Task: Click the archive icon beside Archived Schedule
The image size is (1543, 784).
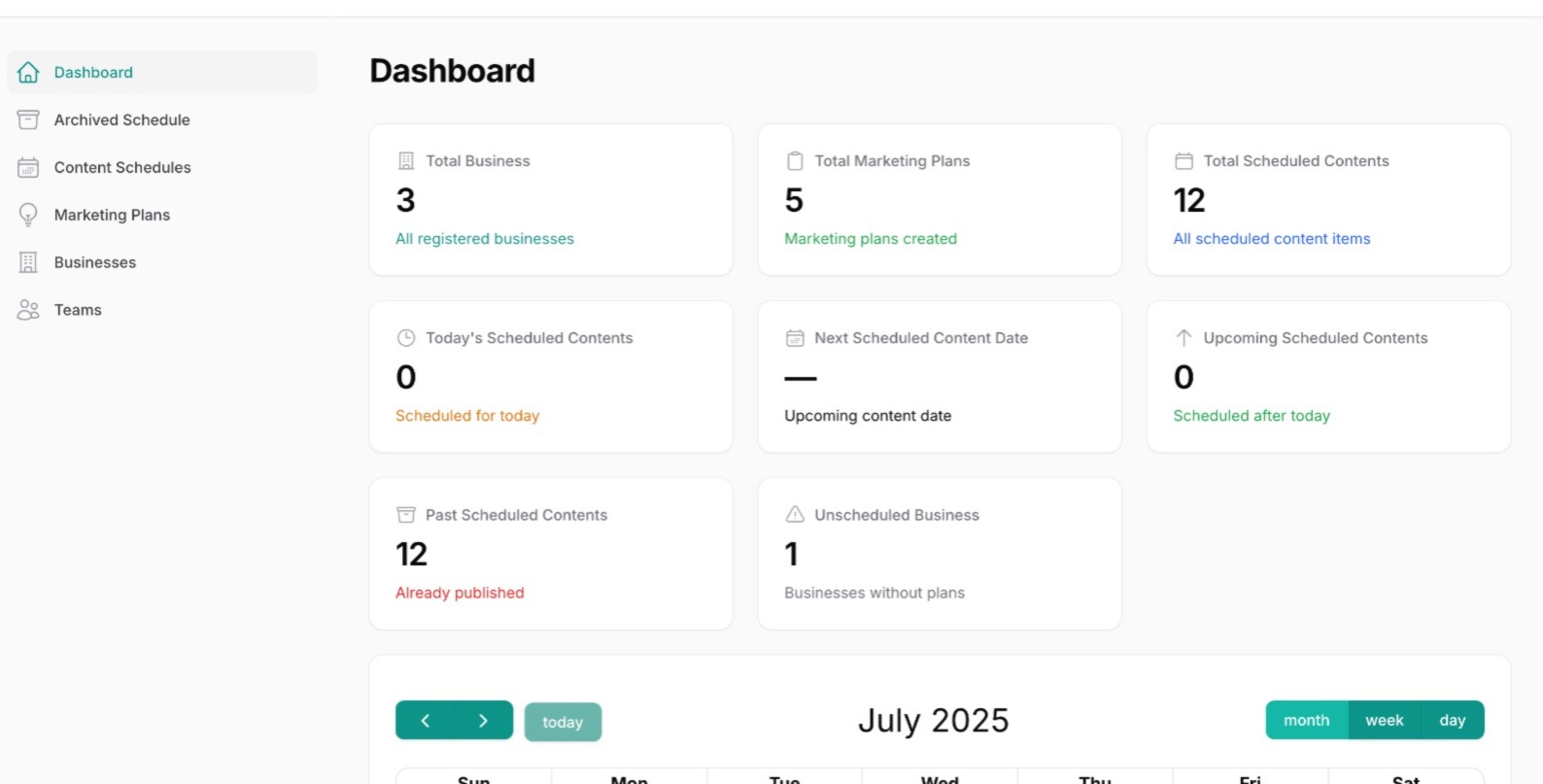Action: pyautogui.click(x=27, y=119)
